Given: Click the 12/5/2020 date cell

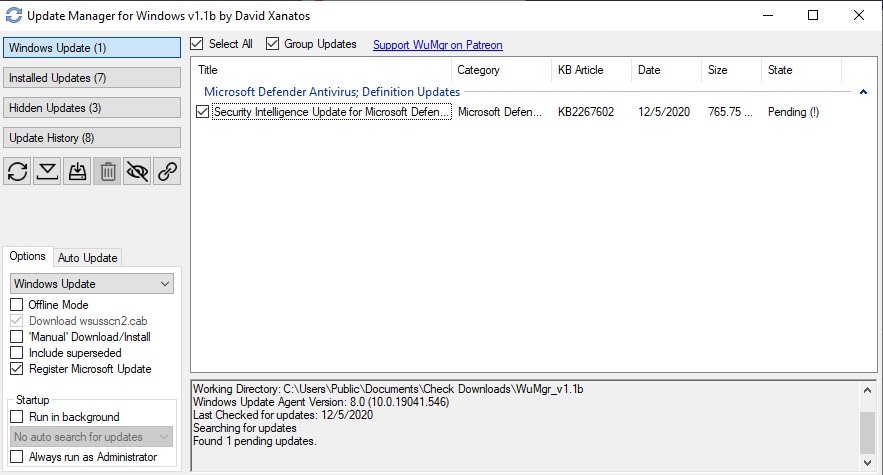Looking at the screenshot, I should (x=664, y=112).
